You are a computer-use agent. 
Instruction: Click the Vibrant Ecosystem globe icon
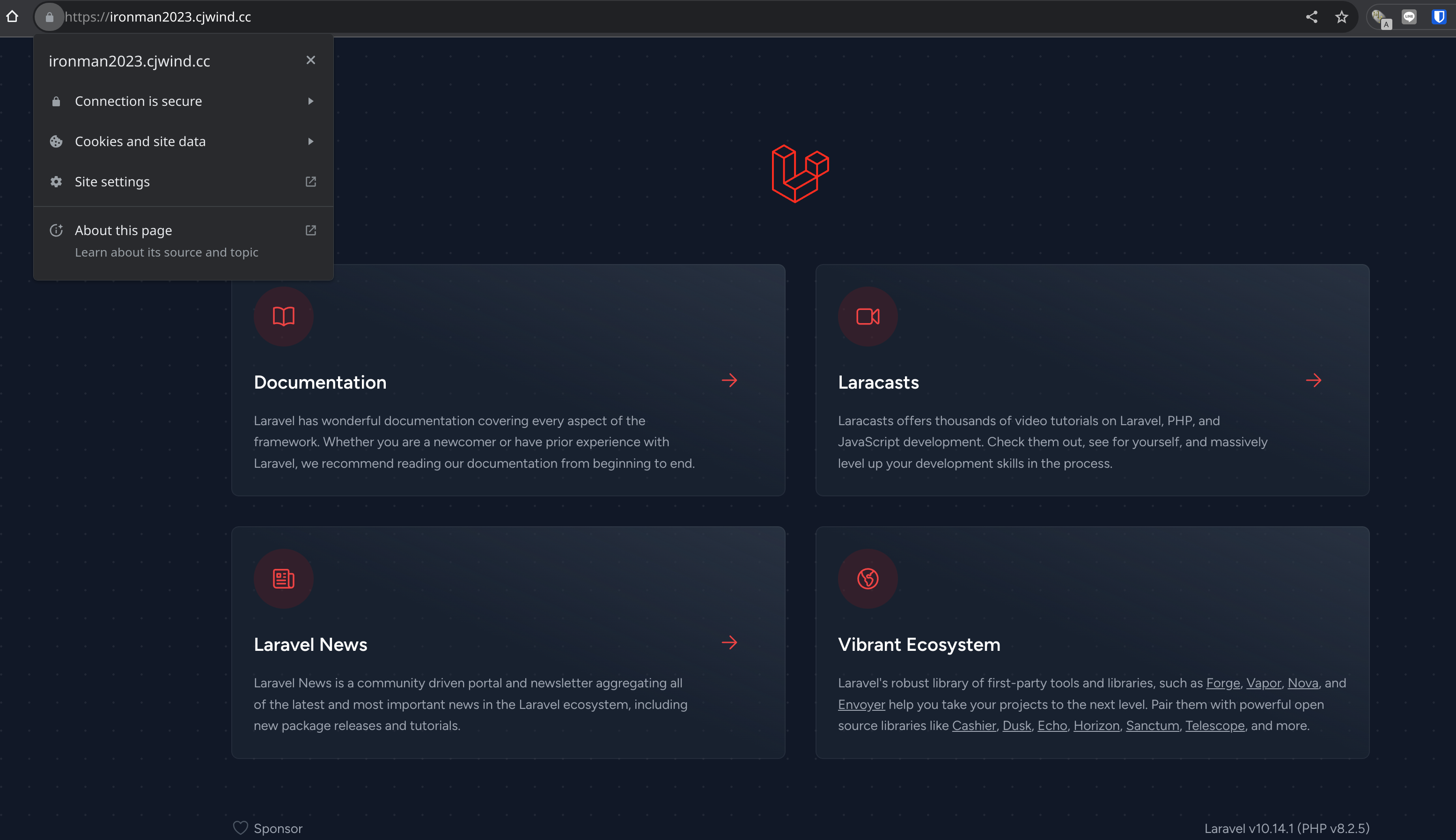click(x=868, y=578)
